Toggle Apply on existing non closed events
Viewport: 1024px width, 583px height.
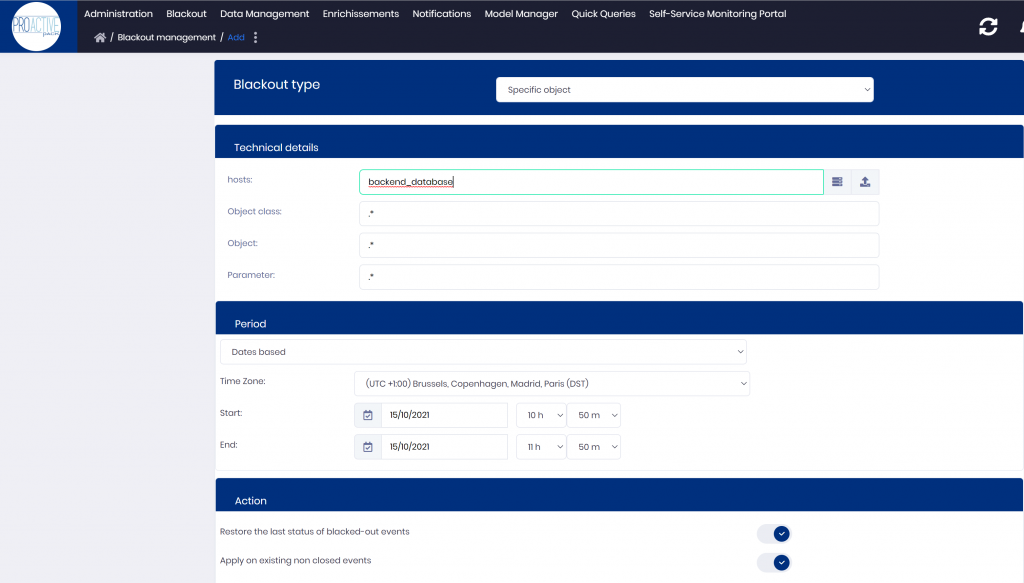pos(774,563)
